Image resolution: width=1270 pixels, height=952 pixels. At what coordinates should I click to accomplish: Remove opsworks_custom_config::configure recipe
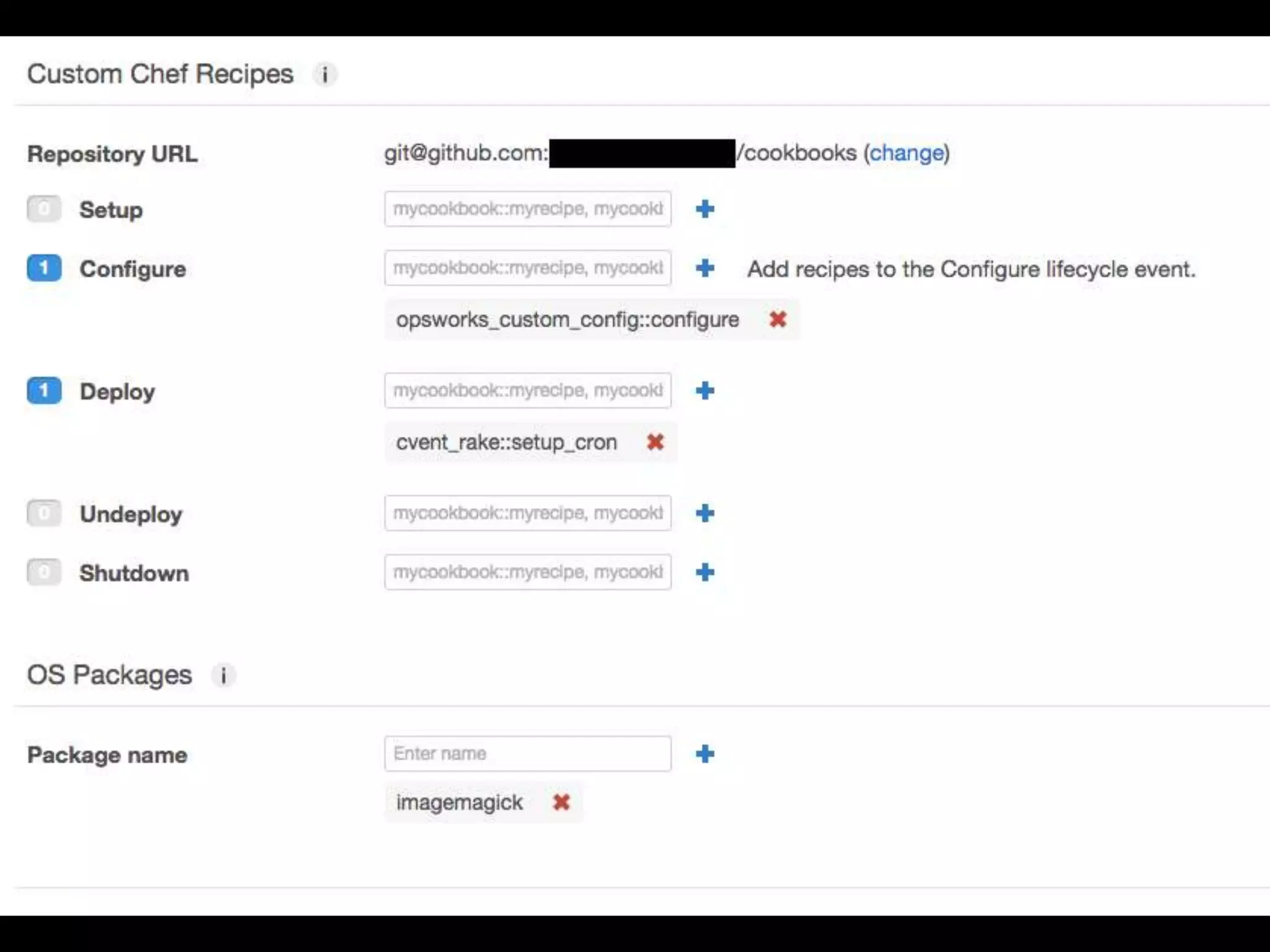click(x=778, y=320)
